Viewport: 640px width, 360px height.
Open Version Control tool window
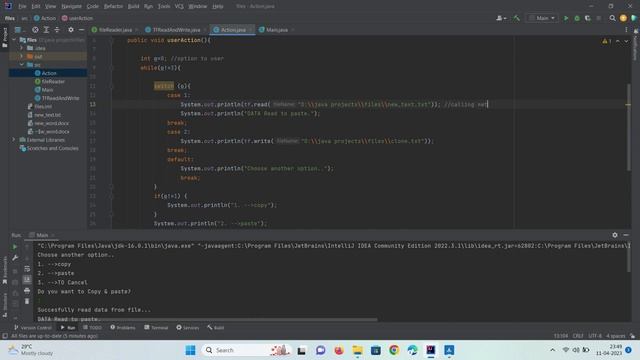pos(33,327)
